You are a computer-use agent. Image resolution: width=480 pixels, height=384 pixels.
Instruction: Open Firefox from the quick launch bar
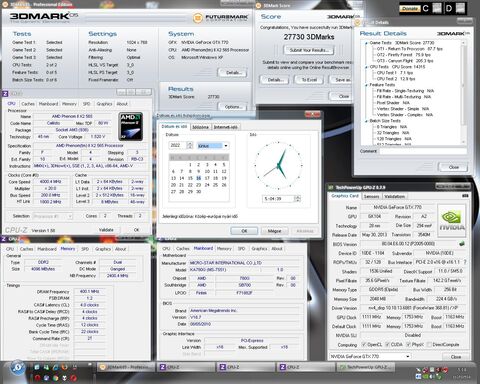(64, 367)
